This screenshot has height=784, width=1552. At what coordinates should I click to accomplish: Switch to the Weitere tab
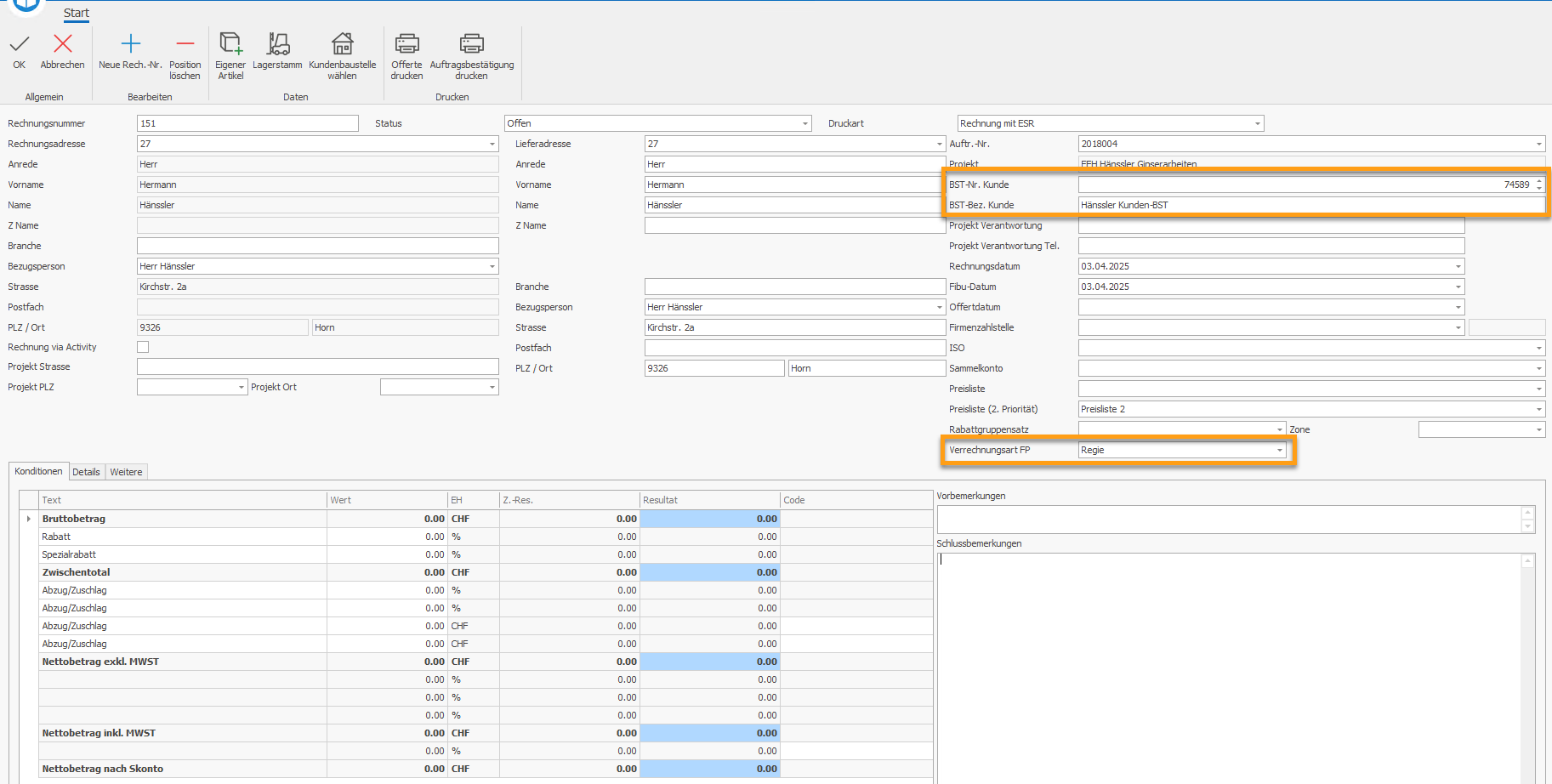pos(126,472)
